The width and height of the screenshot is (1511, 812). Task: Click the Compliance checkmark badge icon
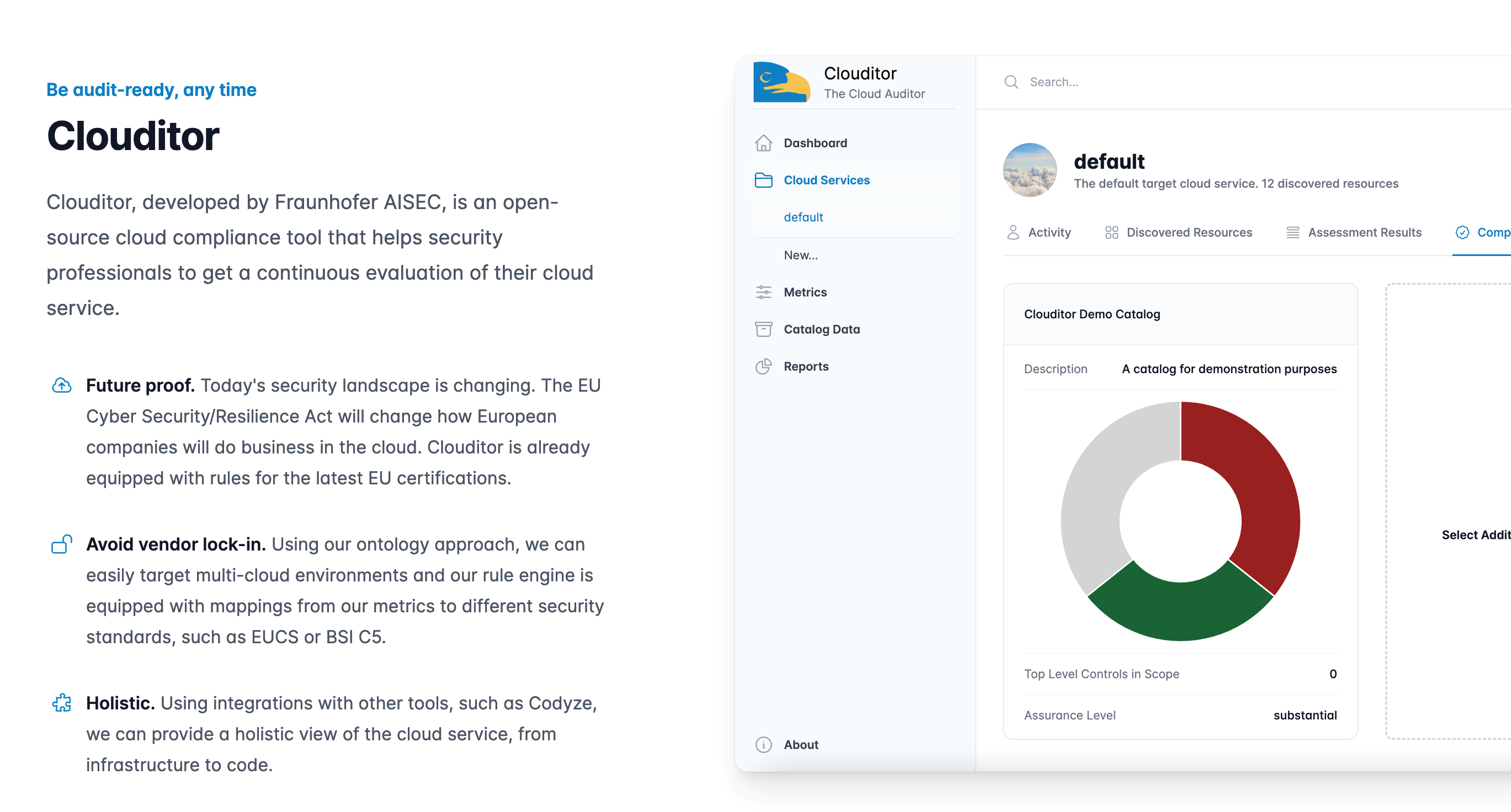(x=1462, y=232)
